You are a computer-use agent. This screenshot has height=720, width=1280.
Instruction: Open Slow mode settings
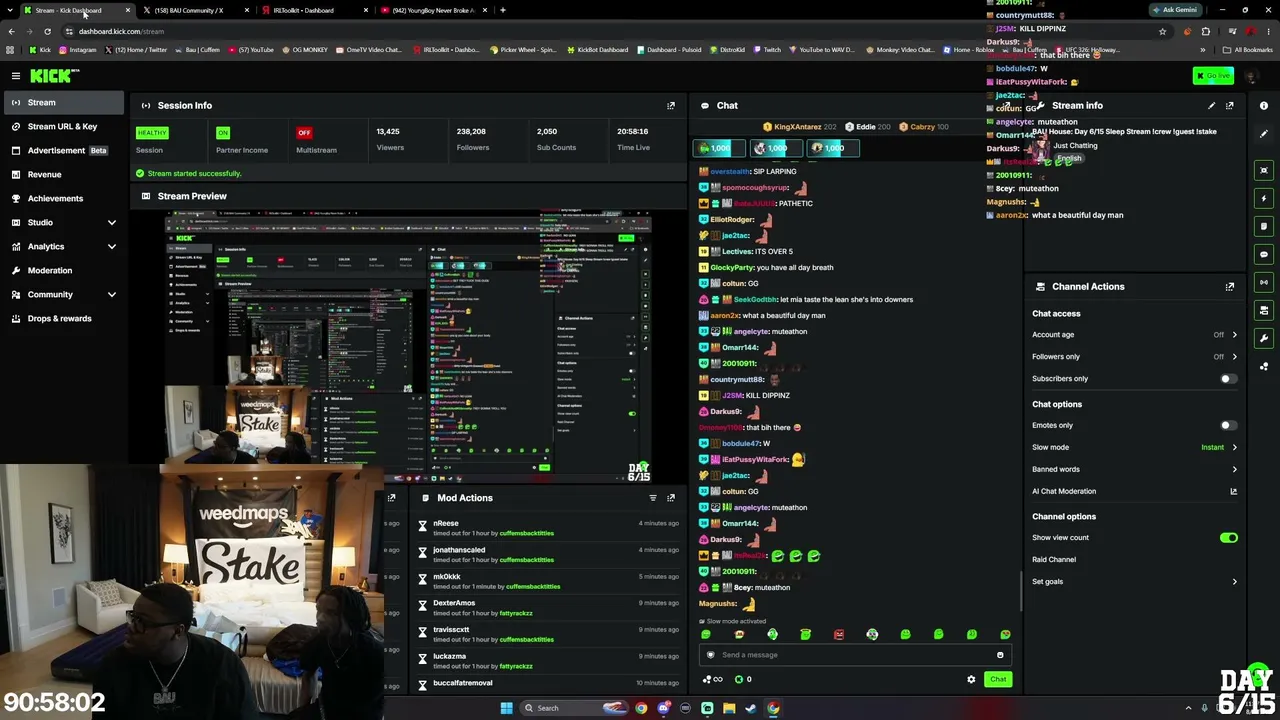pos(1134,447)
